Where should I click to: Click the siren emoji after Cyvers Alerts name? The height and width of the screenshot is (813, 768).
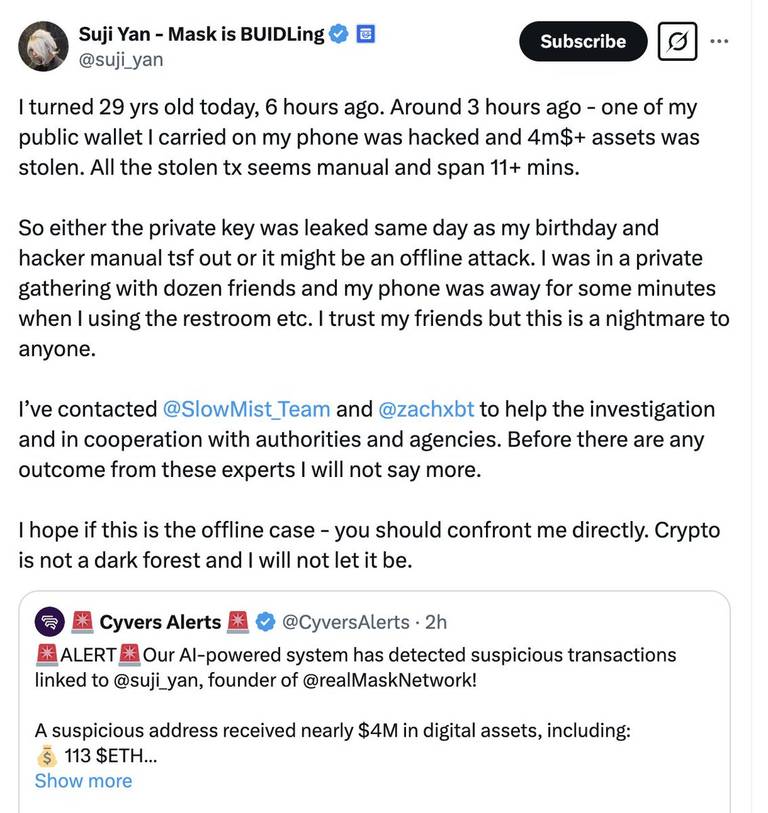click(238, 622)
